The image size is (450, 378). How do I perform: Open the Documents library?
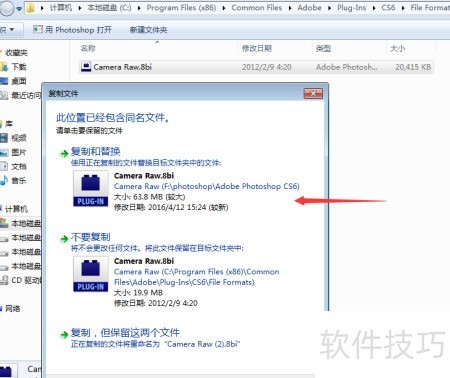[19, 166]
